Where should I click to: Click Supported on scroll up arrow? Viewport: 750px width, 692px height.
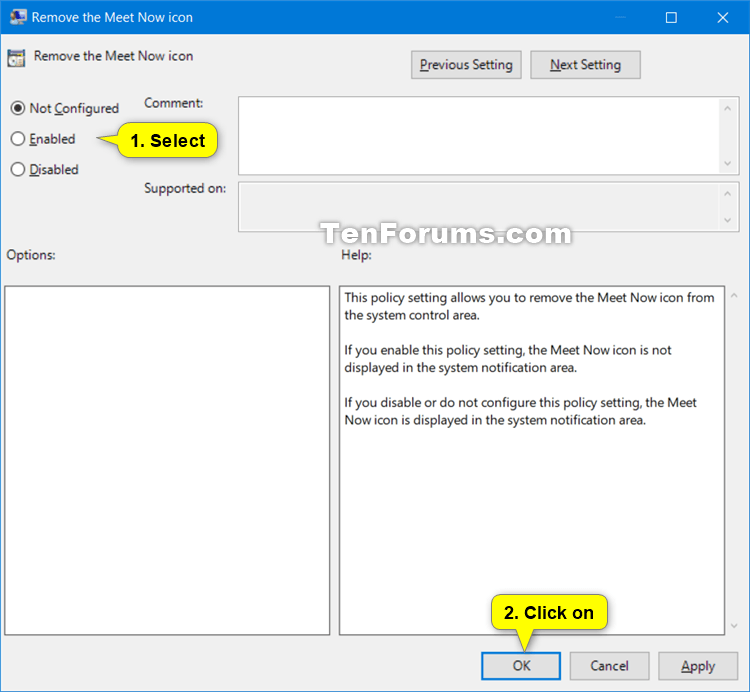(x=728, y=194)
